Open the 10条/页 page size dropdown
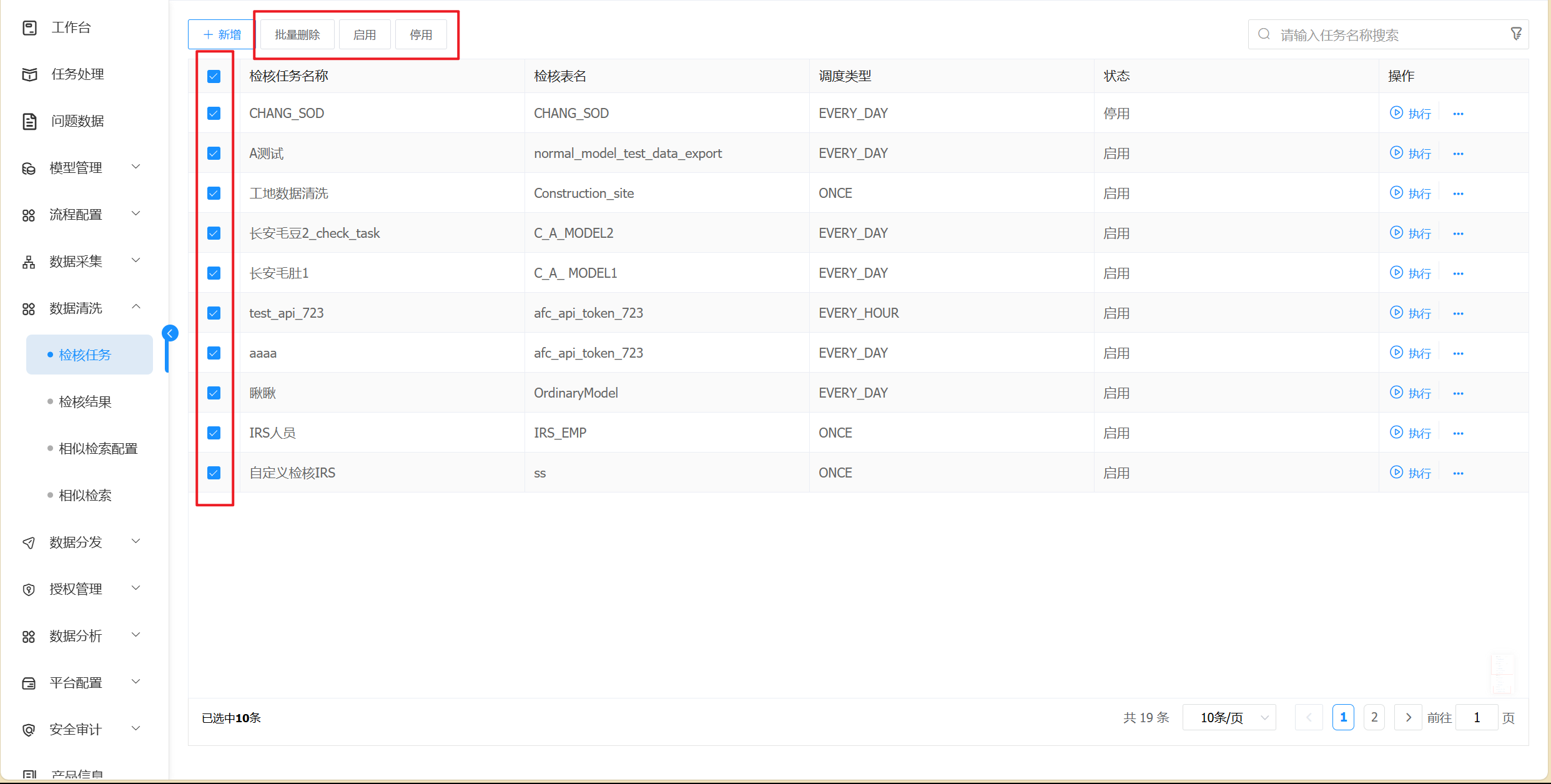The image size is (1551, 784). [1229, 717]
